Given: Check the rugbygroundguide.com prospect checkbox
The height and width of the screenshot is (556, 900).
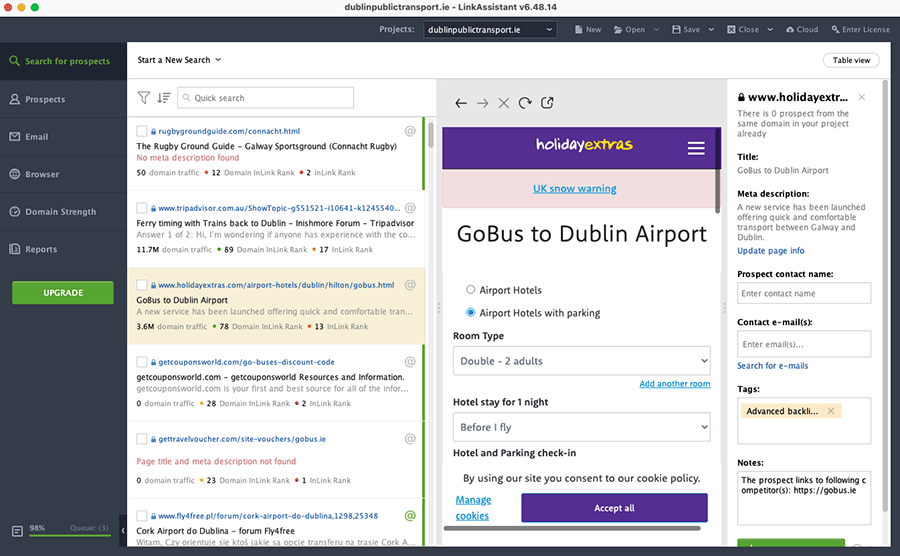Looking at the screenshot, I should [x=141, y=131].
